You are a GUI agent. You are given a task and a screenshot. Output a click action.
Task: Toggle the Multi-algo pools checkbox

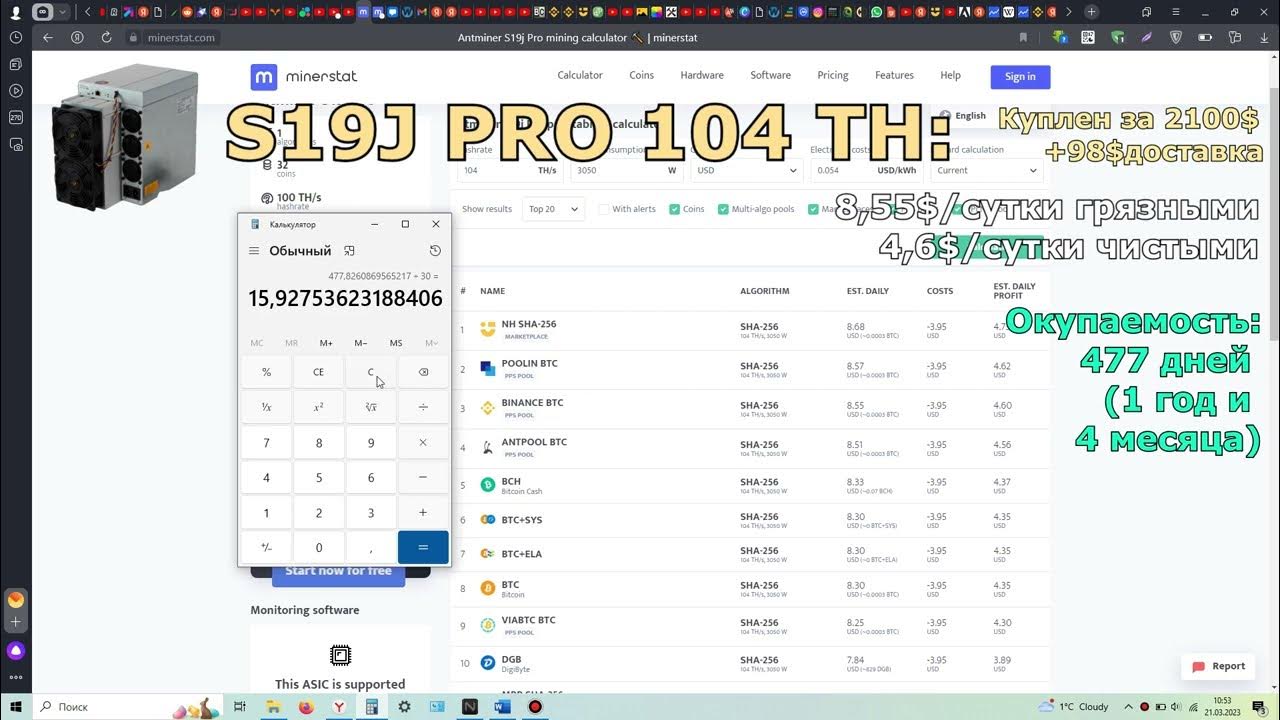723,209
